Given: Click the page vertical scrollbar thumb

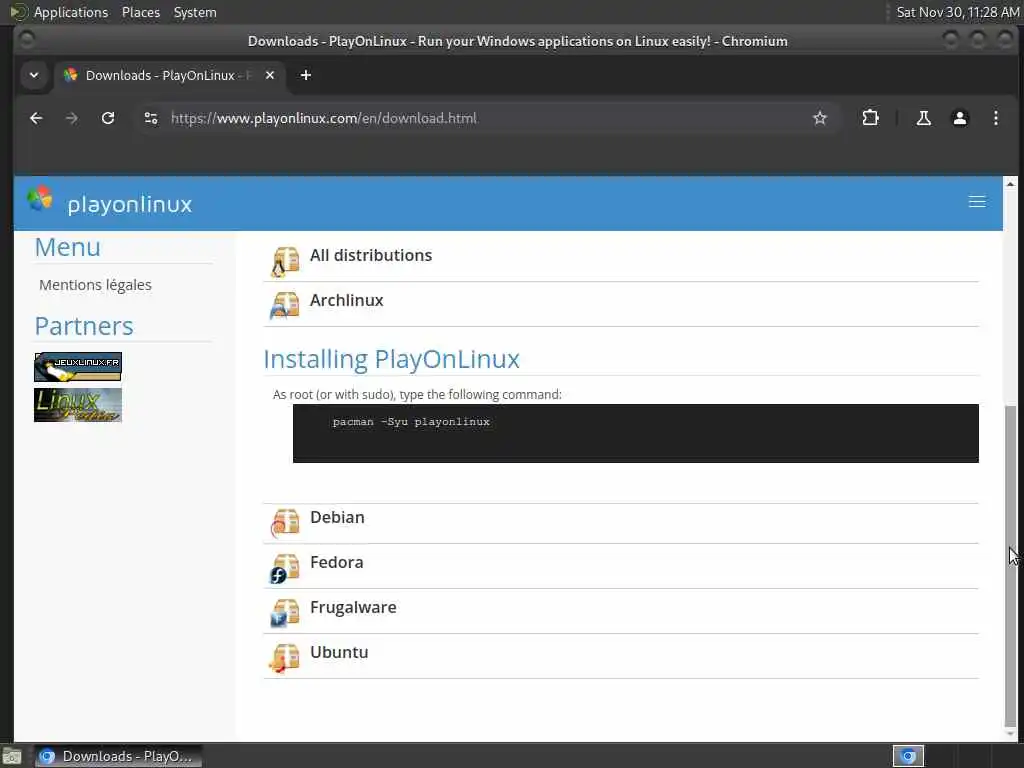Looking at the screenshot, I should click(1010, 565).
